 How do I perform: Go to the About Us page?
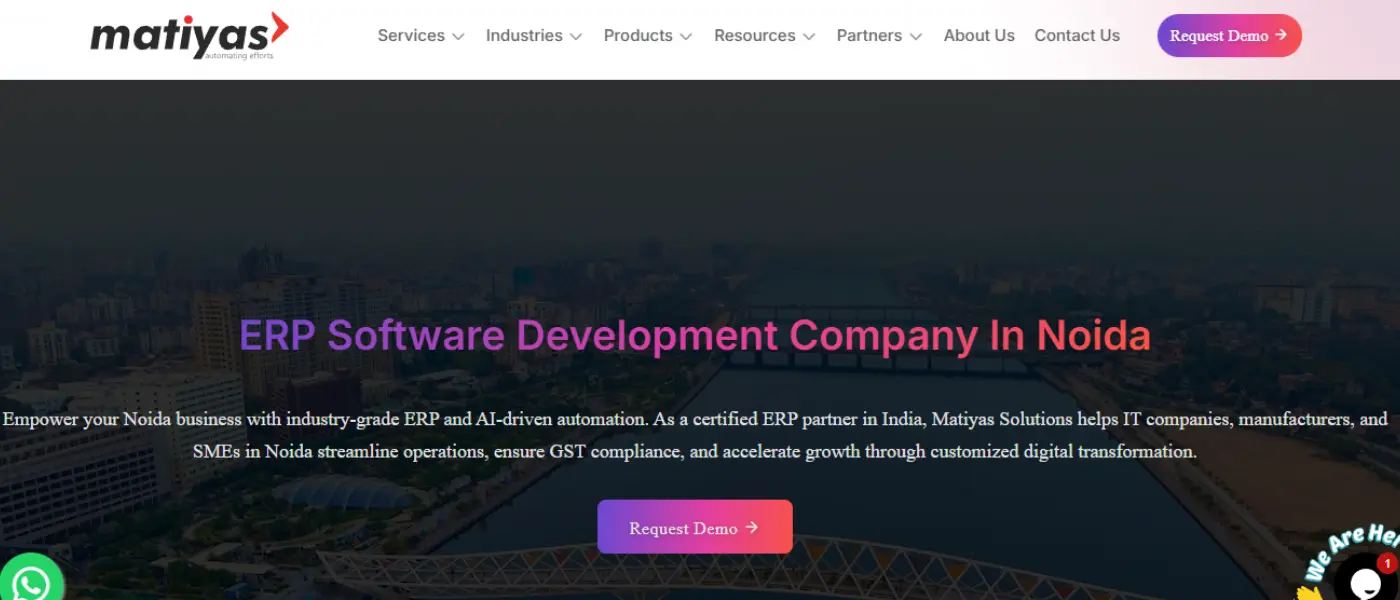tap(979, 36)
